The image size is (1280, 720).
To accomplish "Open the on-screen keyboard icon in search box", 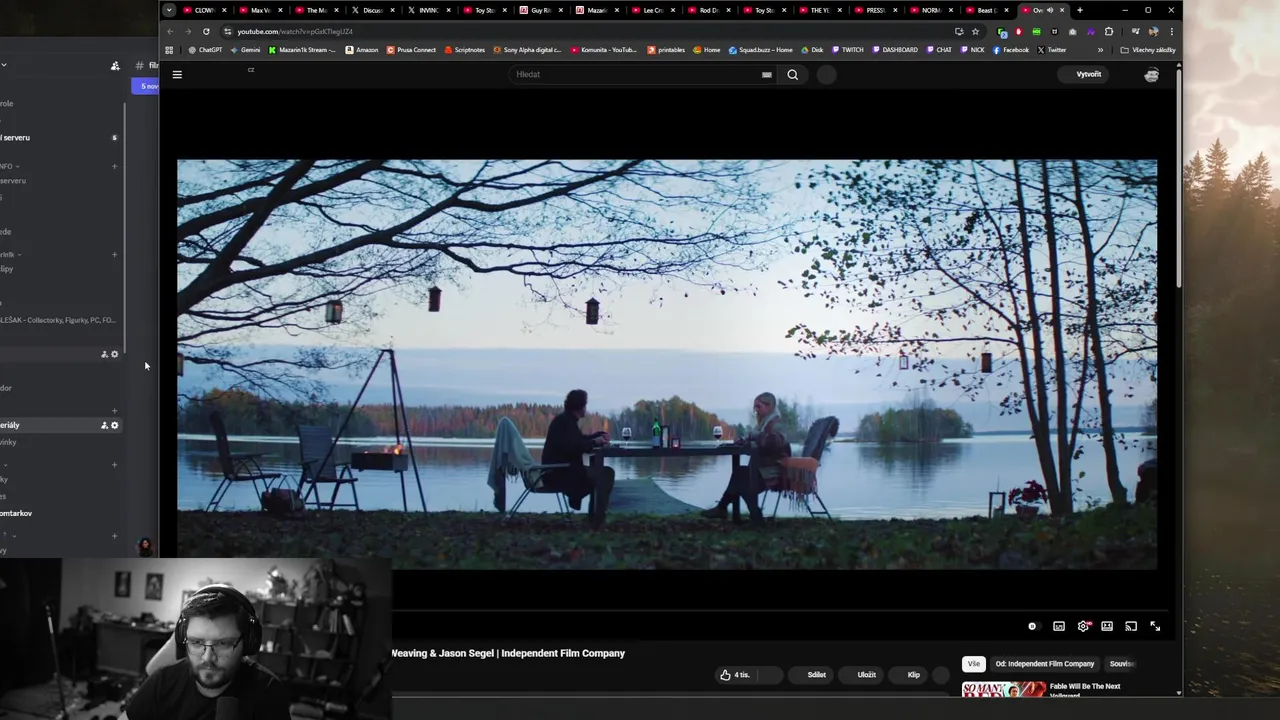I will point(767,74).
